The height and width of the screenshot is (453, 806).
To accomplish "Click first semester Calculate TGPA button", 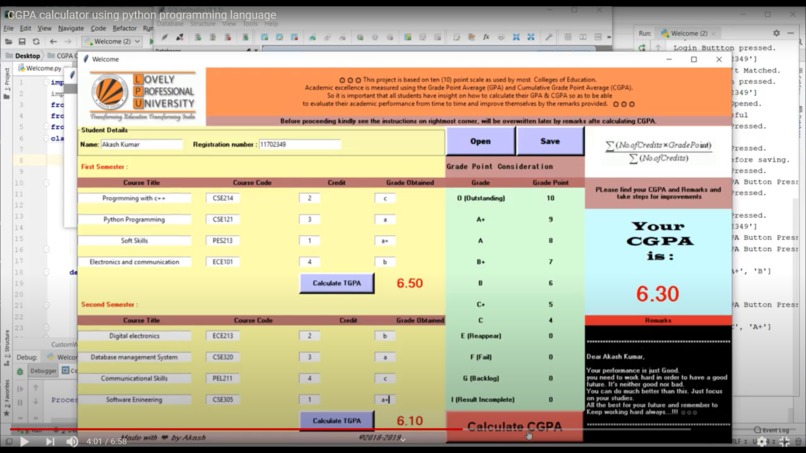I will pyautogui.click(x=337, y=283).
